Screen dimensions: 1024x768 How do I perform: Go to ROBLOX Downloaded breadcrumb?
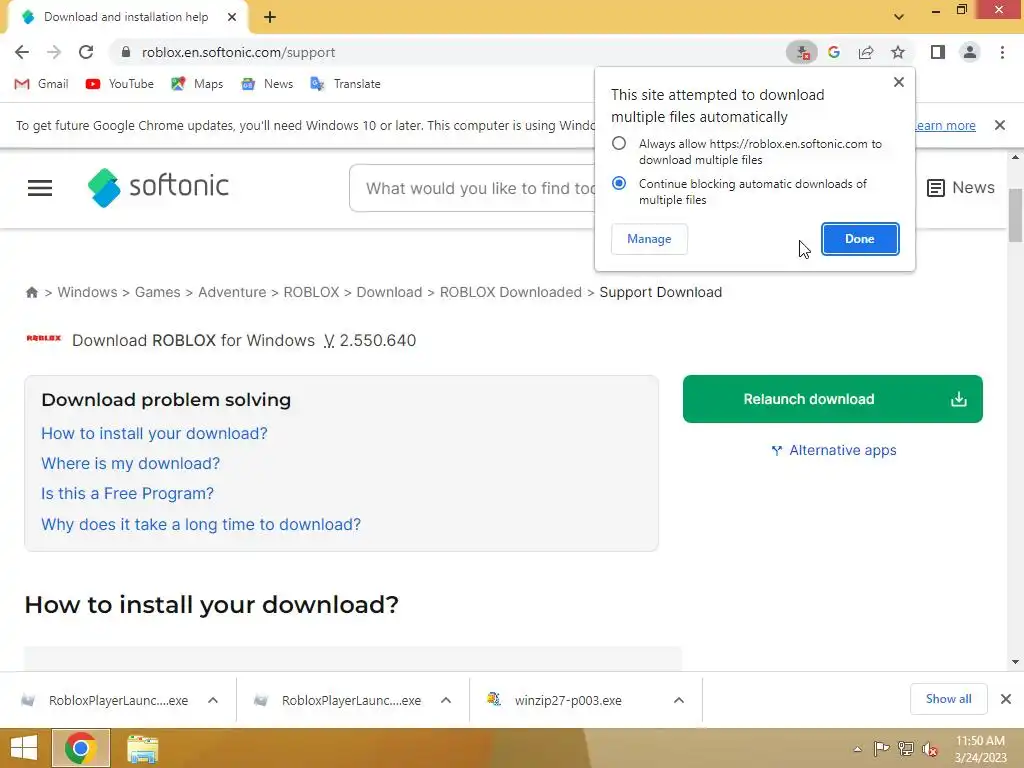(x=511, y=293)
